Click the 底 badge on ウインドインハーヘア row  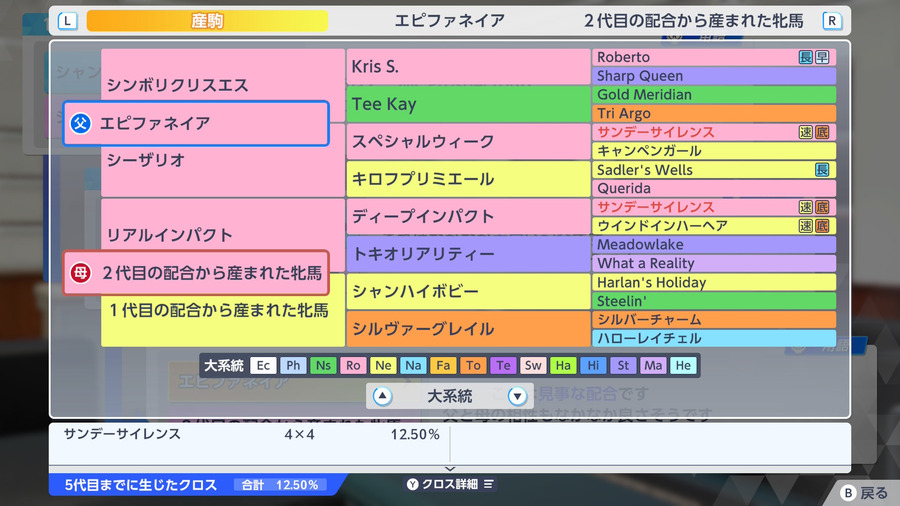point(822,225)
